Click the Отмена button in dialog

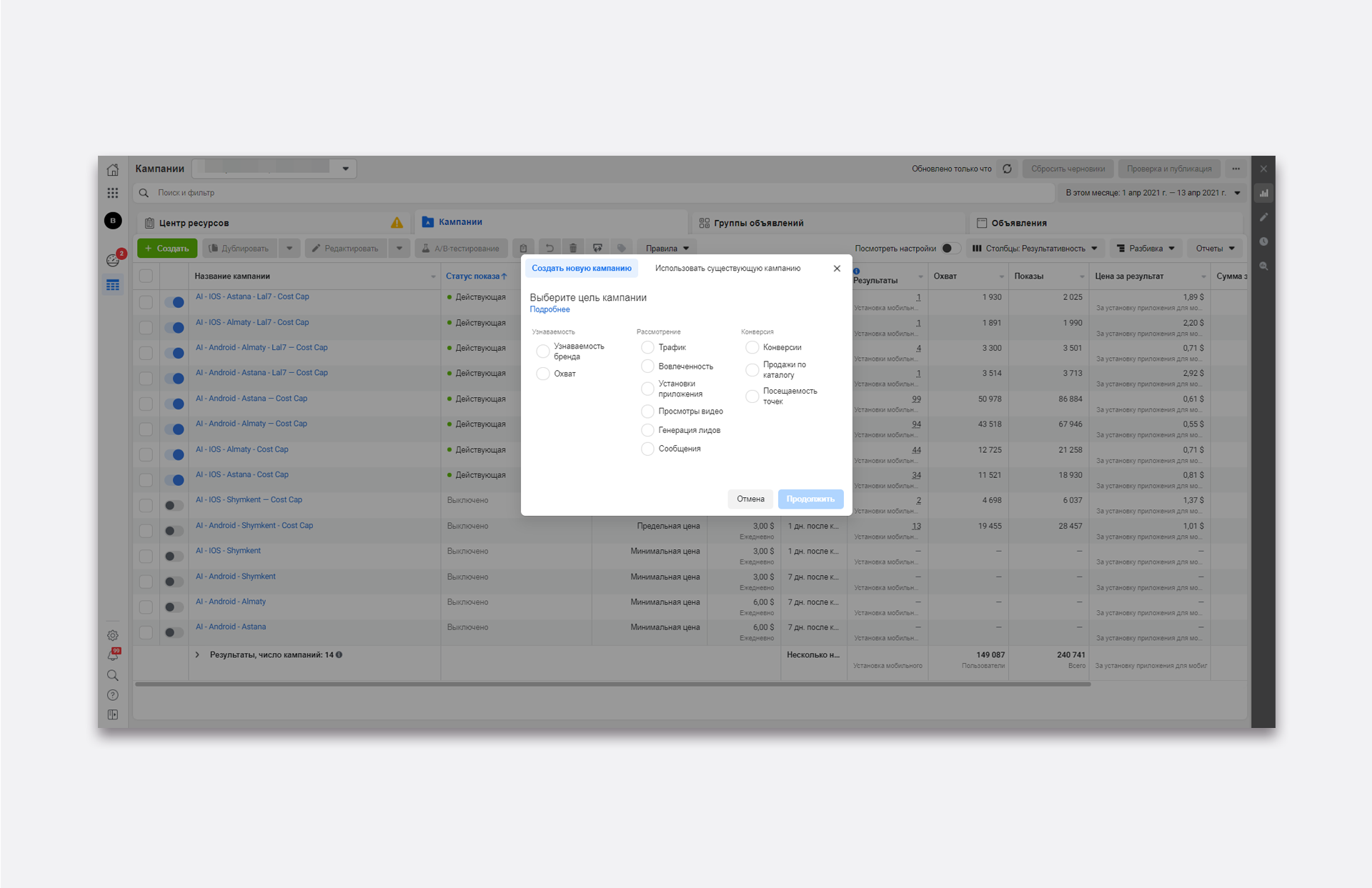point(750,499)
